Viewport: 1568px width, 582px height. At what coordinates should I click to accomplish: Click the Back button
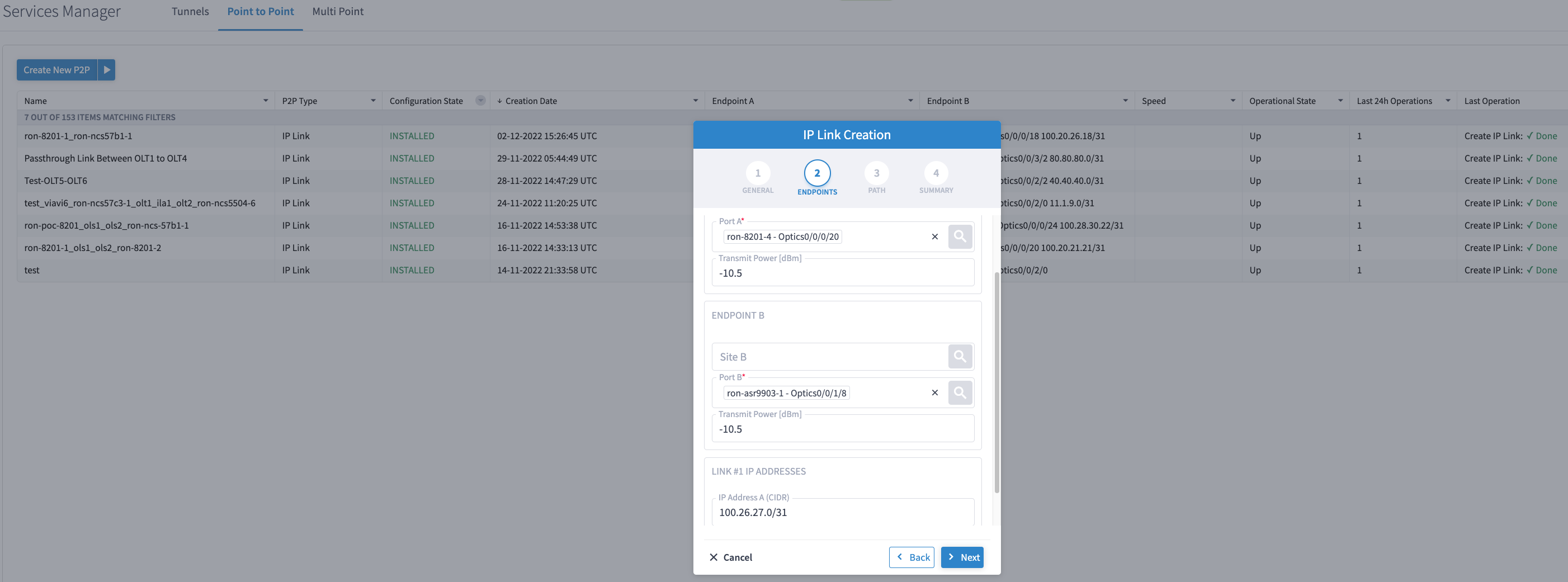coord(911,557)
